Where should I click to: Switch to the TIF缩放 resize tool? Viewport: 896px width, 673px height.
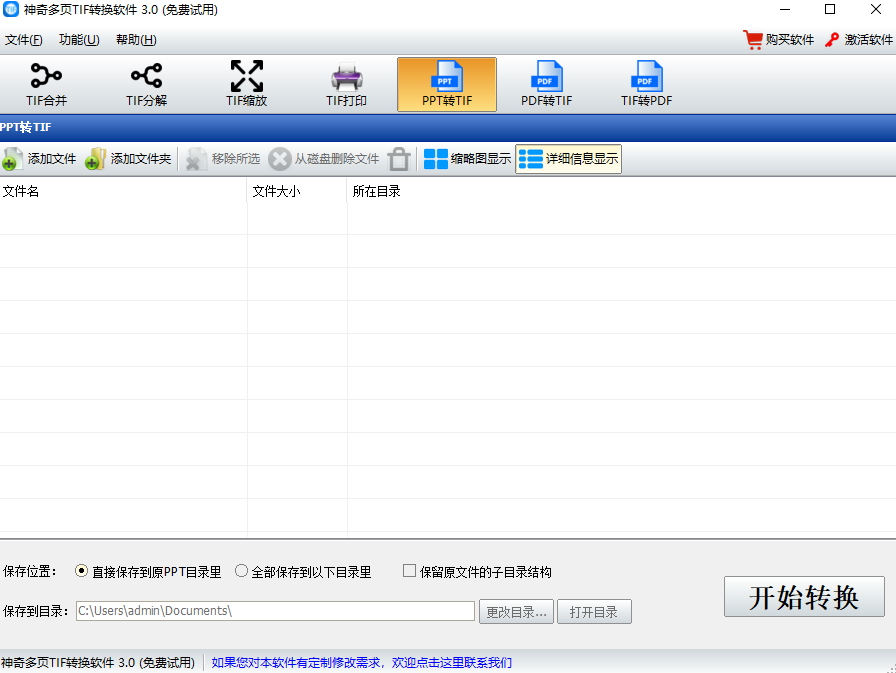tap(246, 84)
